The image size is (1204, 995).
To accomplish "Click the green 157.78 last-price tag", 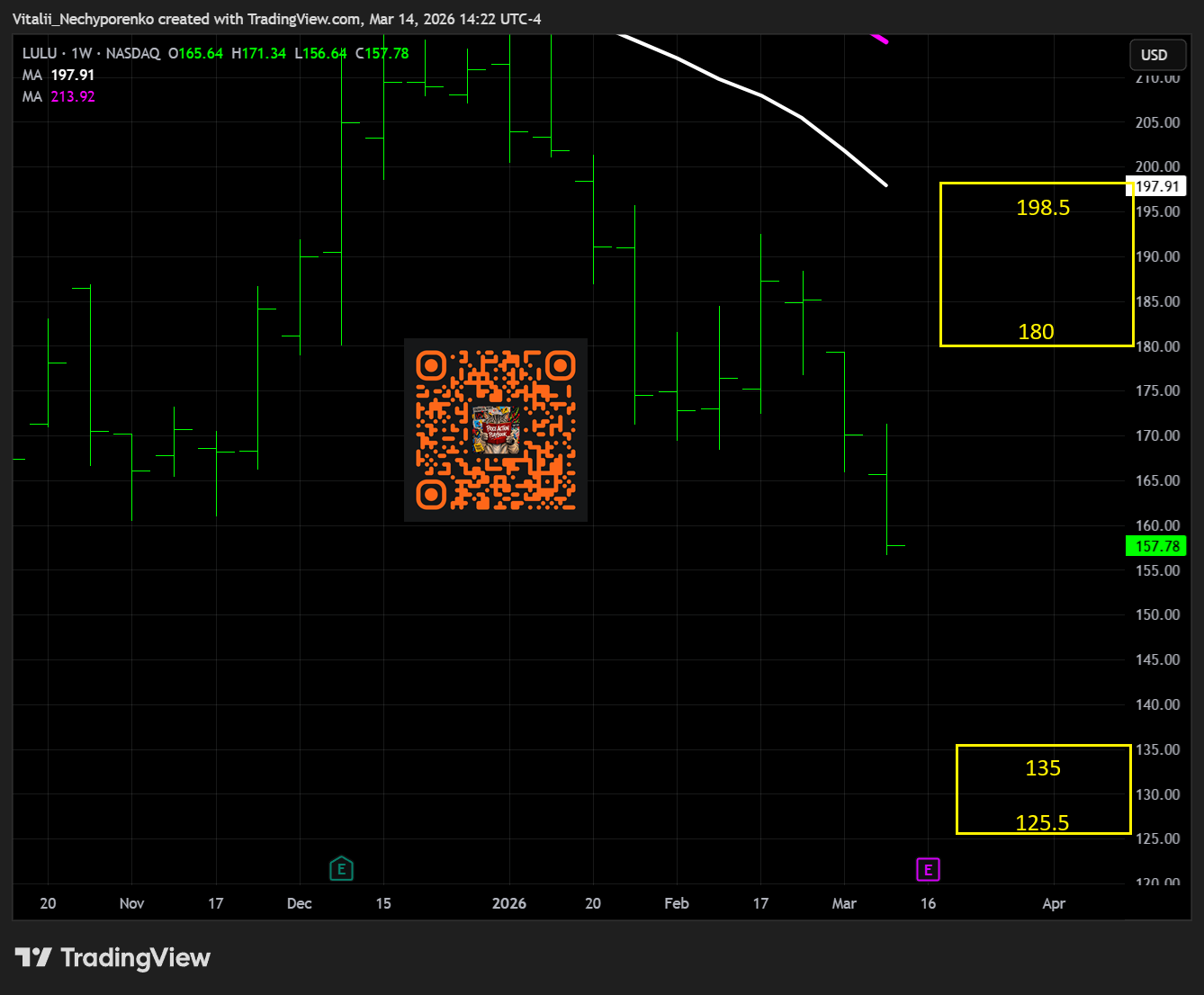I will (x=1156, y=546).
